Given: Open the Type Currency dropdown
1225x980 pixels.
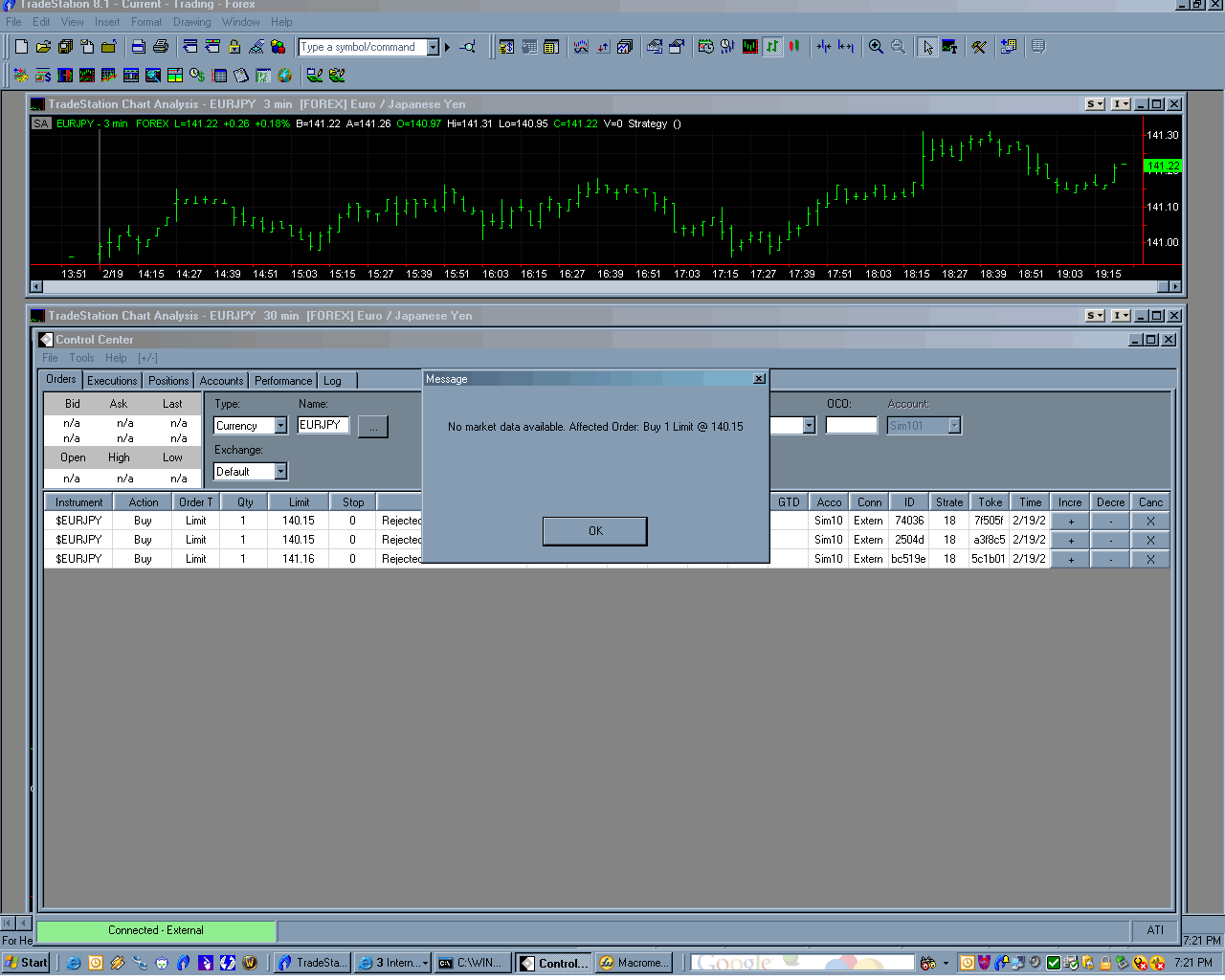Looking at the screenshot, I should (280, 426).
